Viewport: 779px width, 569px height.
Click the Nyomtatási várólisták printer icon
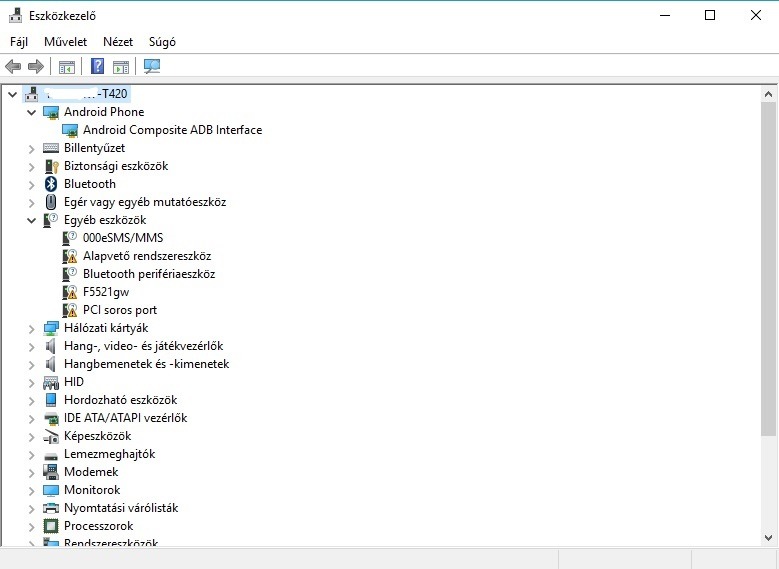51,508
